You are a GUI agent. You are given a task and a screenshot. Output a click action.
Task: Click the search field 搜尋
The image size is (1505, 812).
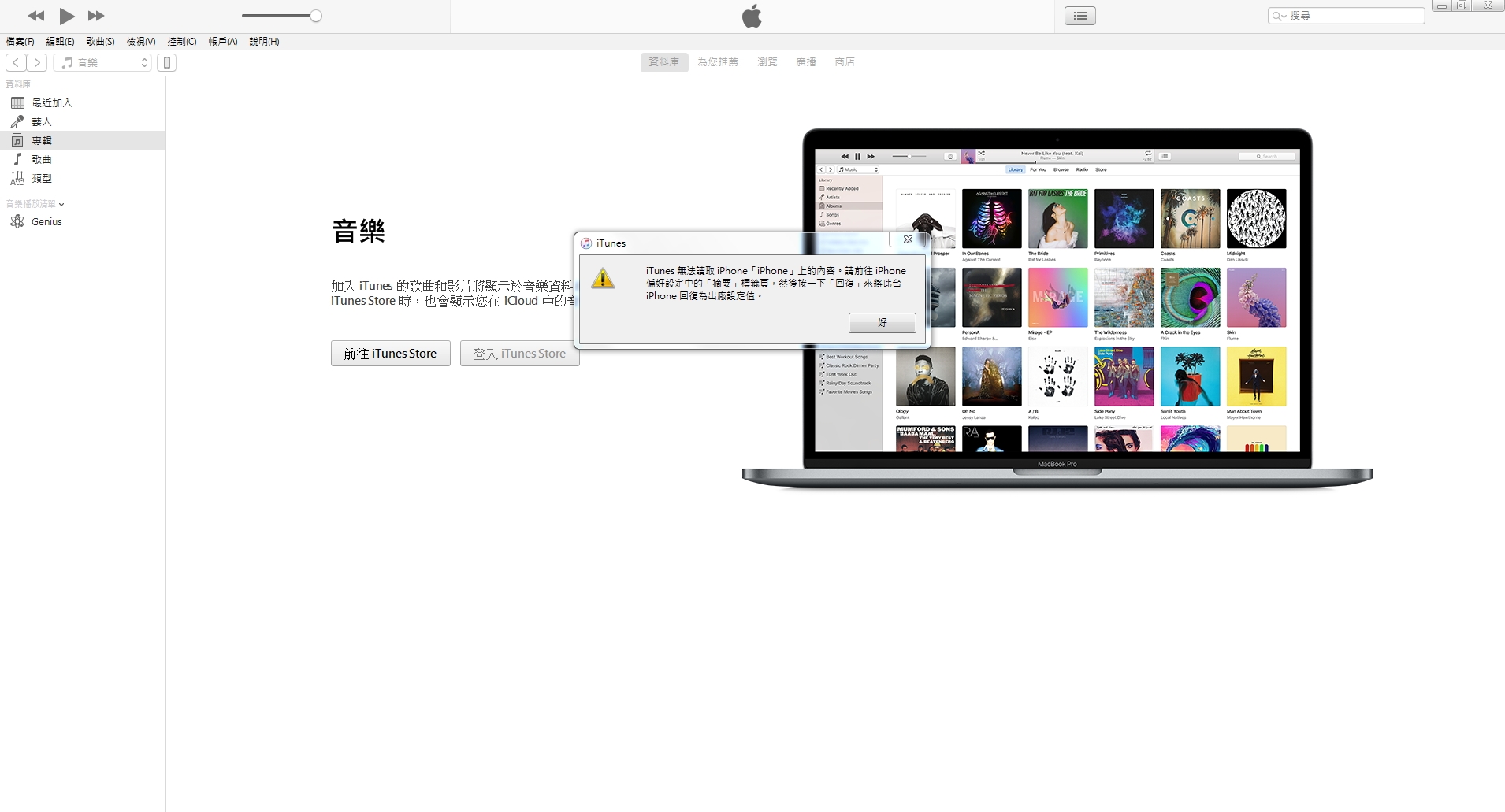1346,16
